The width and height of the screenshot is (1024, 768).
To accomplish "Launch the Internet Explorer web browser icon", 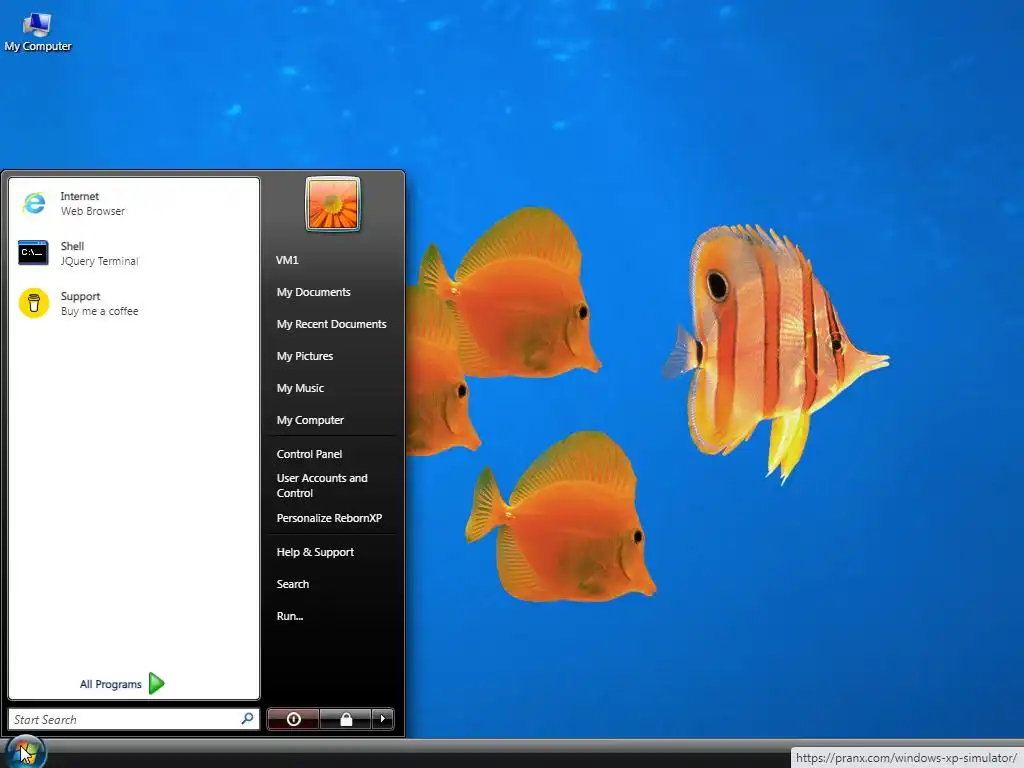I will point(34,203).
